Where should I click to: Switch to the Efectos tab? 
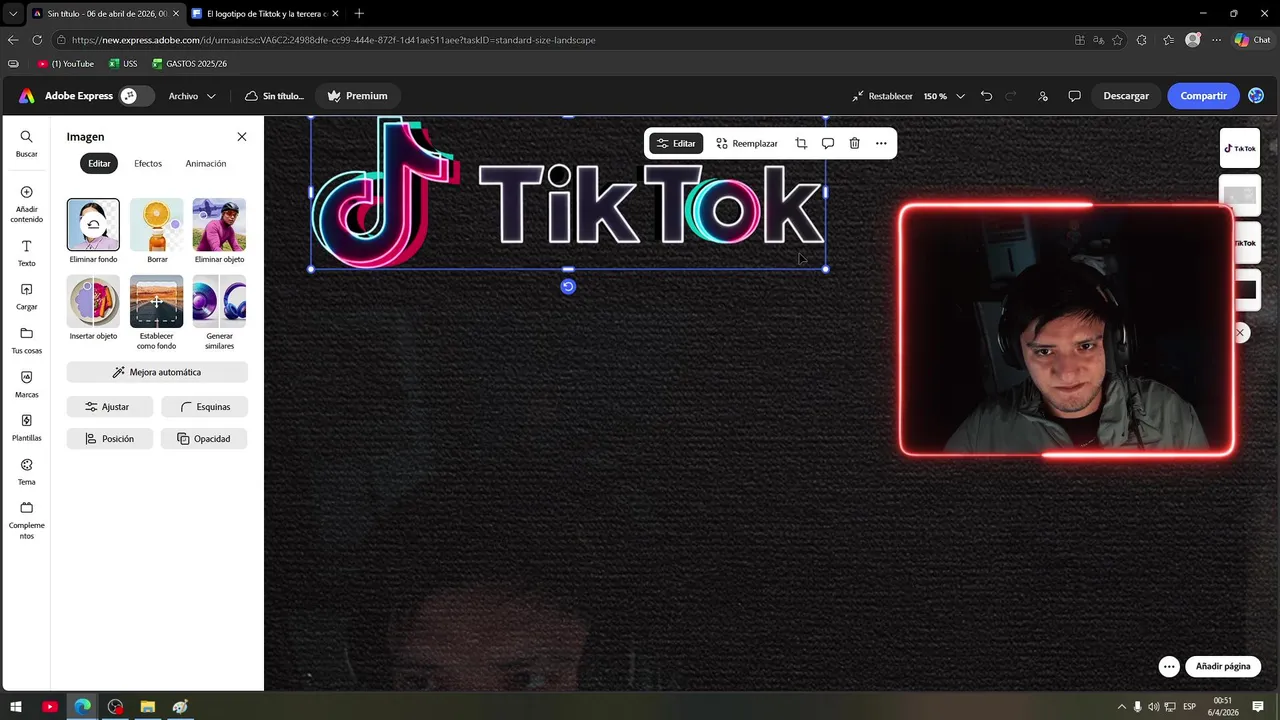[148, 163]
